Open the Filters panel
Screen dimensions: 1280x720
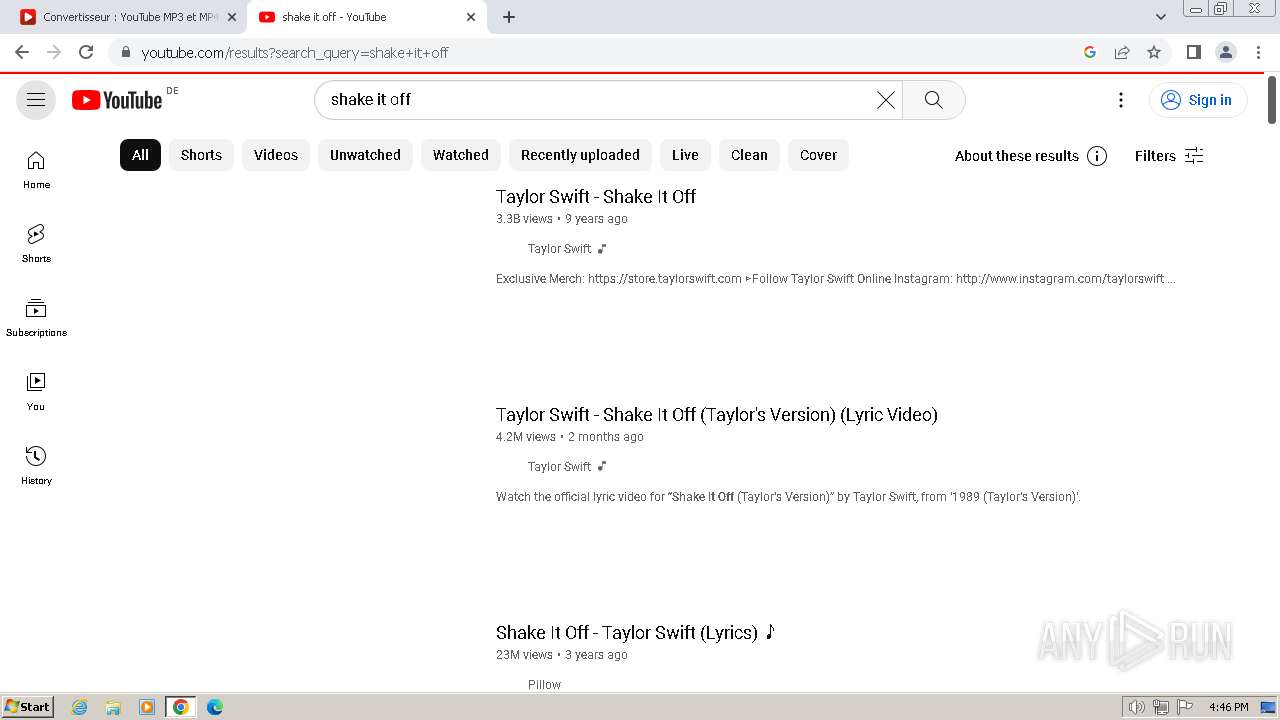click(1169, 156)
